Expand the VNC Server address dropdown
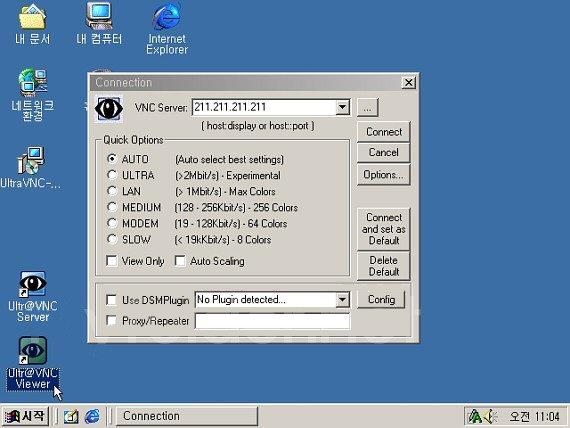 pos(342,107)
